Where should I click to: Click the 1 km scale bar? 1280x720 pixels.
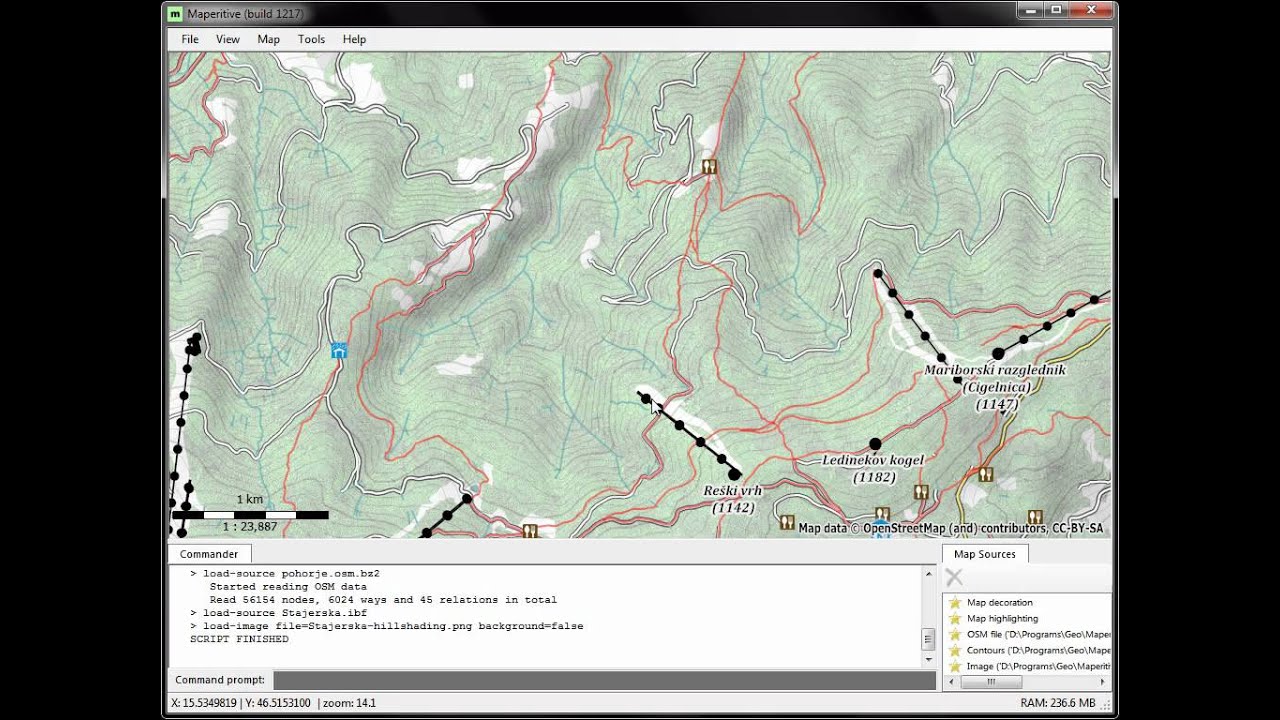point(250,515)
